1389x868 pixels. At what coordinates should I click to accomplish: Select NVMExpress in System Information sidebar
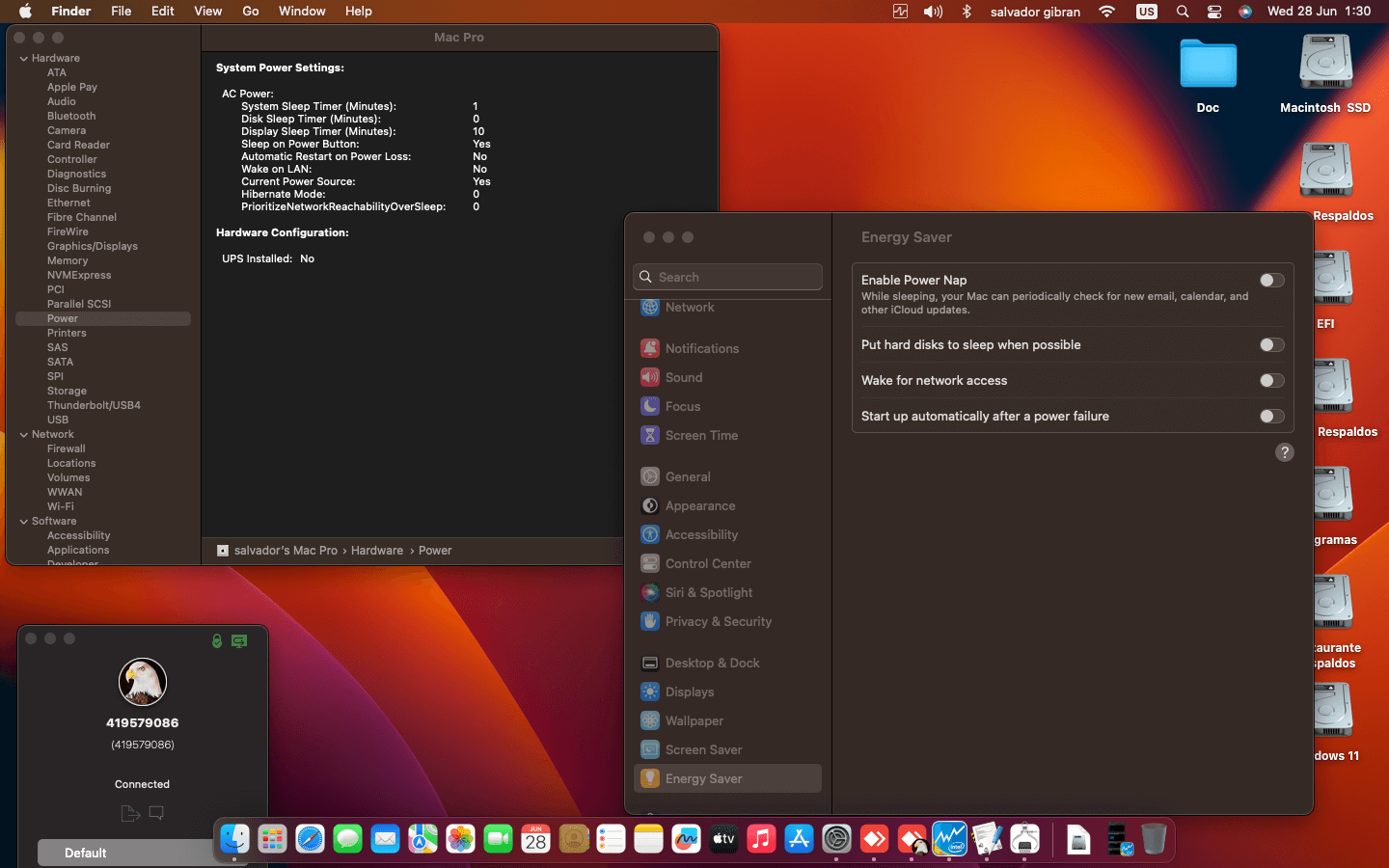click(x=79, y=275)
